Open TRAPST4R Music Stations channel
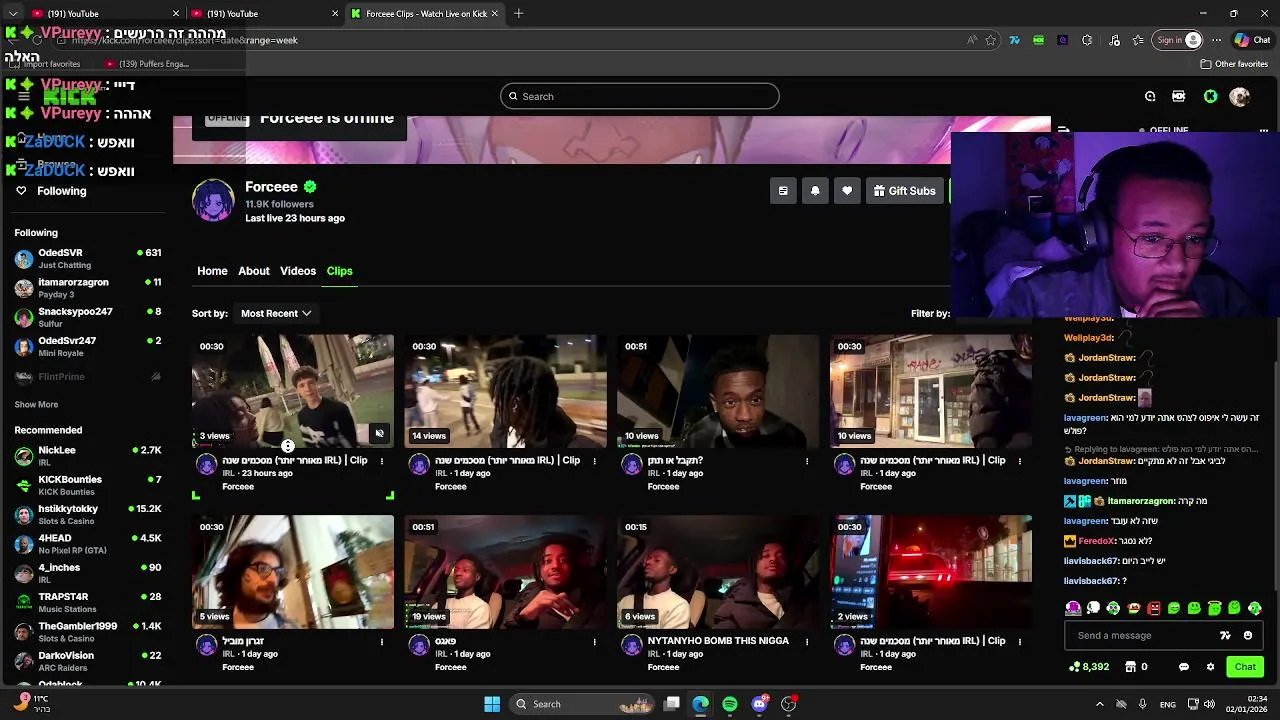The image size is (1280, 720). tap(88, 602)
